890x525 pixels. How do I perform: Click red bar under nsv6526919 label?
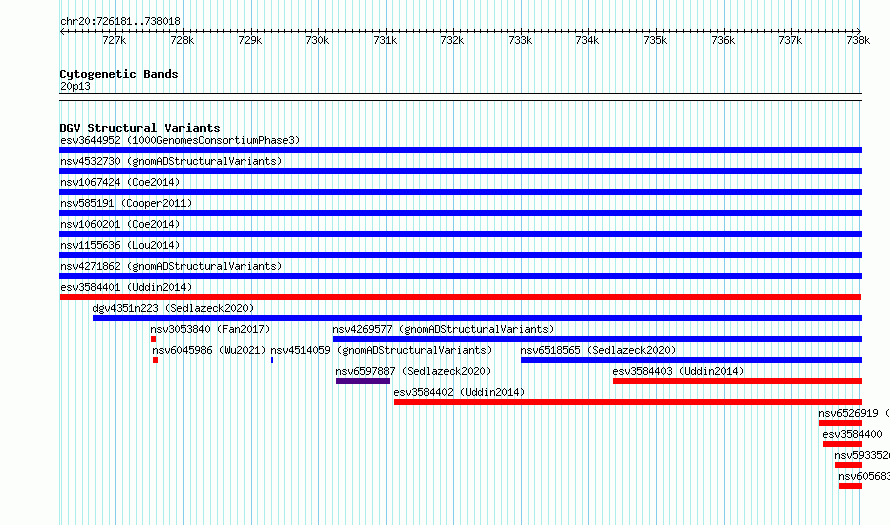coord(840,423)
